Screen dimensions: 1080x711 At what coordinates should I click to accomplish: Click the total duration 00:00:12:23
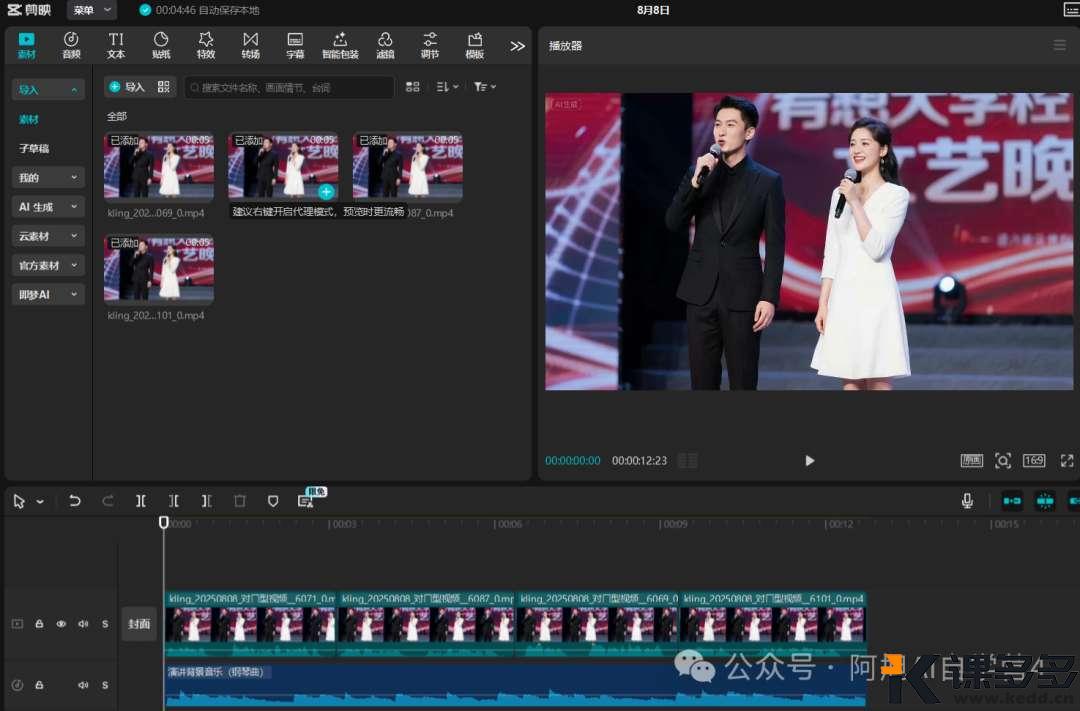[639, 461]
